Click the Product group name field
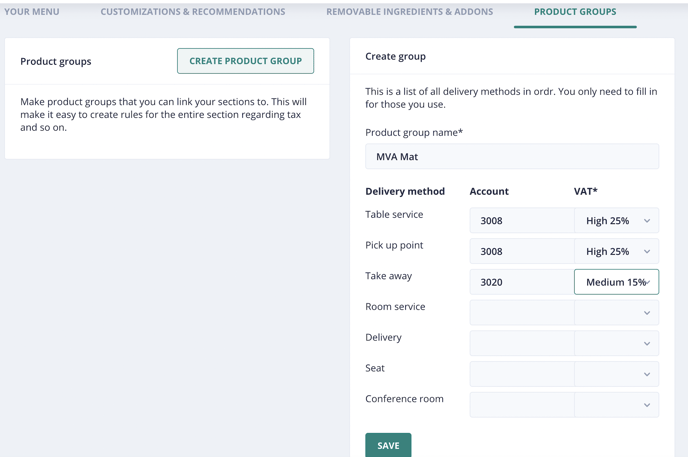Viewport: 688px width, 457px height. (x=512, y=157)
